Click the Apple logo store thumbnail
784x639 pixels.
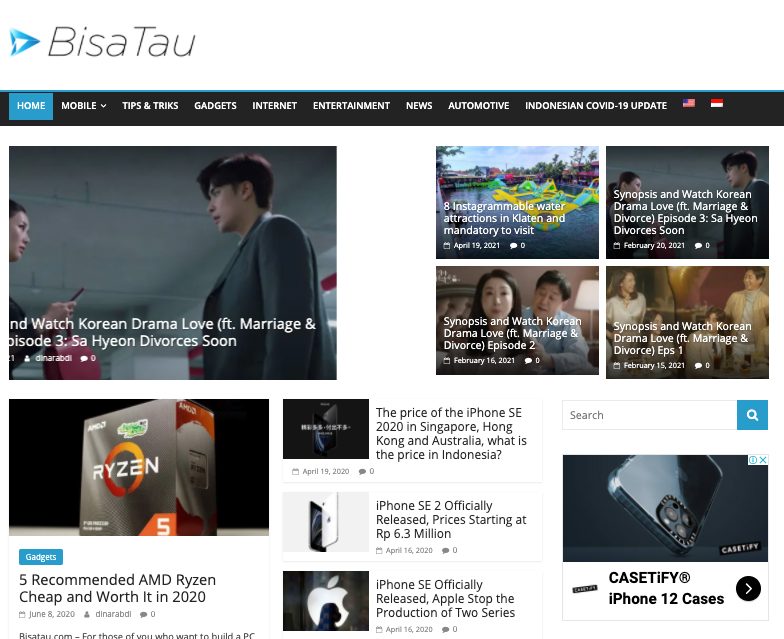point(326,601)
